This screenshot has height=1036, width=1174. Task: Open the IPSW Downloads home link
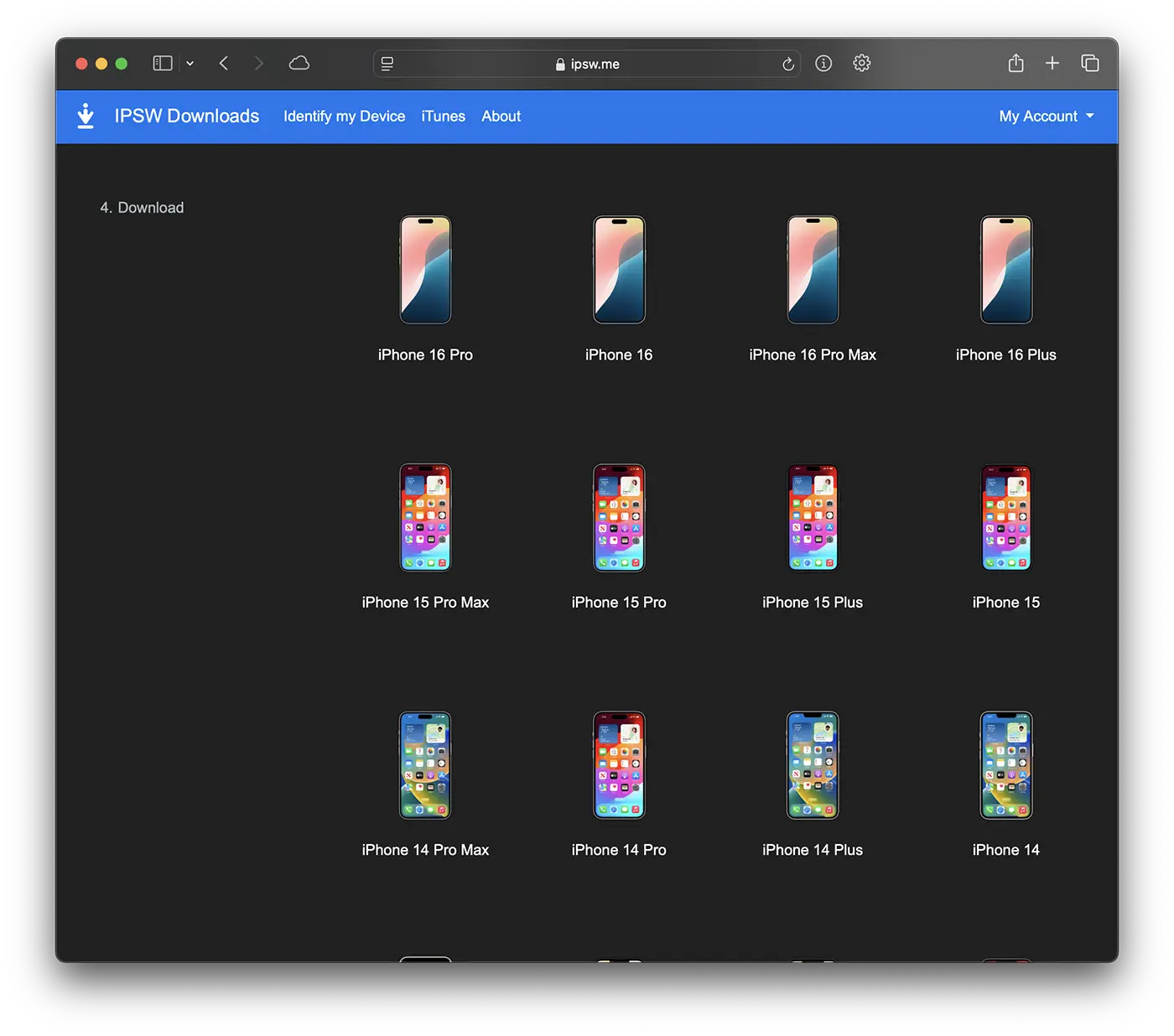pos(187,116)
